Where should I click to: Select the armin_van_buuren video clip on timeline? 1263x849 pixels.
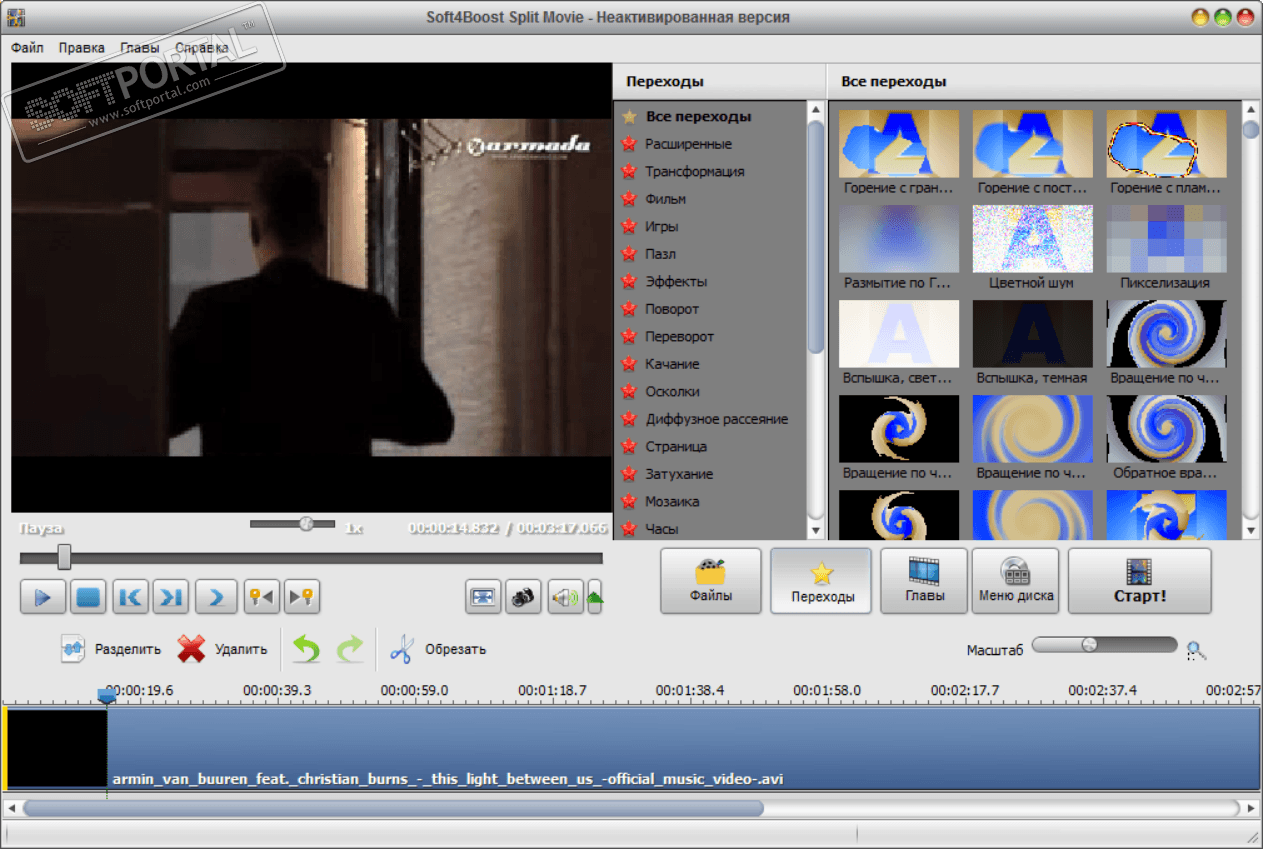point(632,749)
